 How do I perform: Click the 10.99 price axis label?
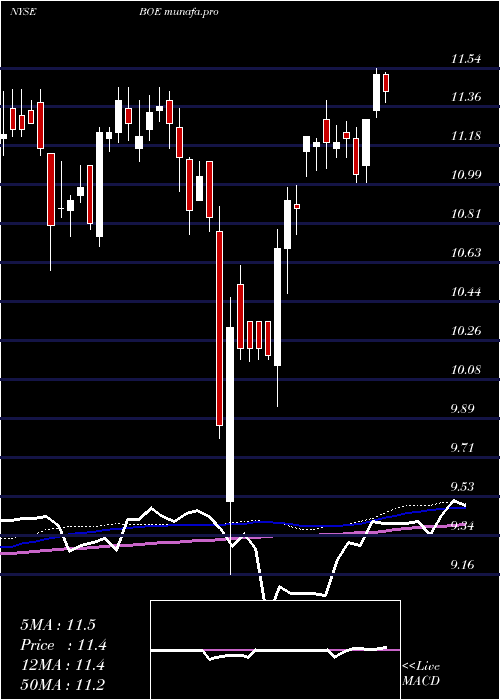(x=466, y=174)
